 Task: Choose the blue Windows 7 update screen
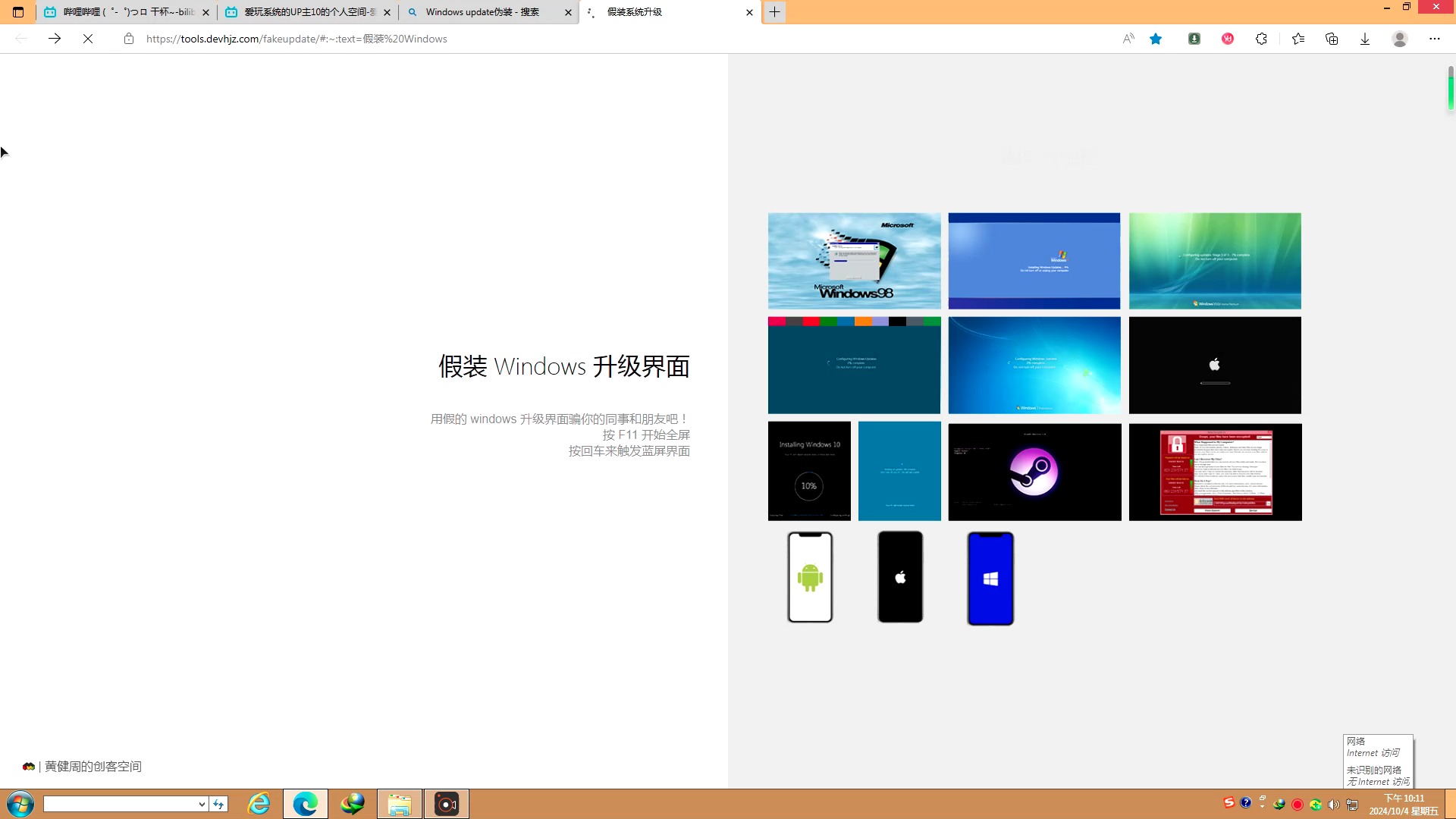1034,366
